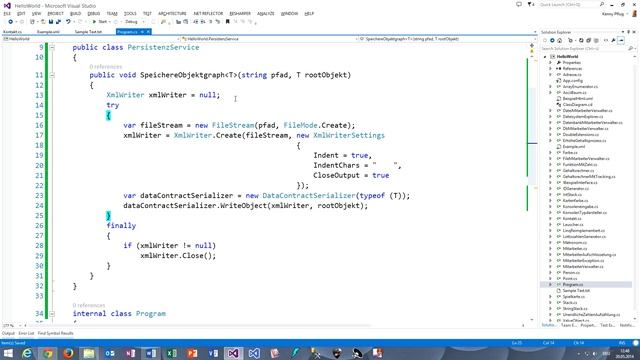Click the Home icon in Solution Explorer

click(x=560, y=40)
